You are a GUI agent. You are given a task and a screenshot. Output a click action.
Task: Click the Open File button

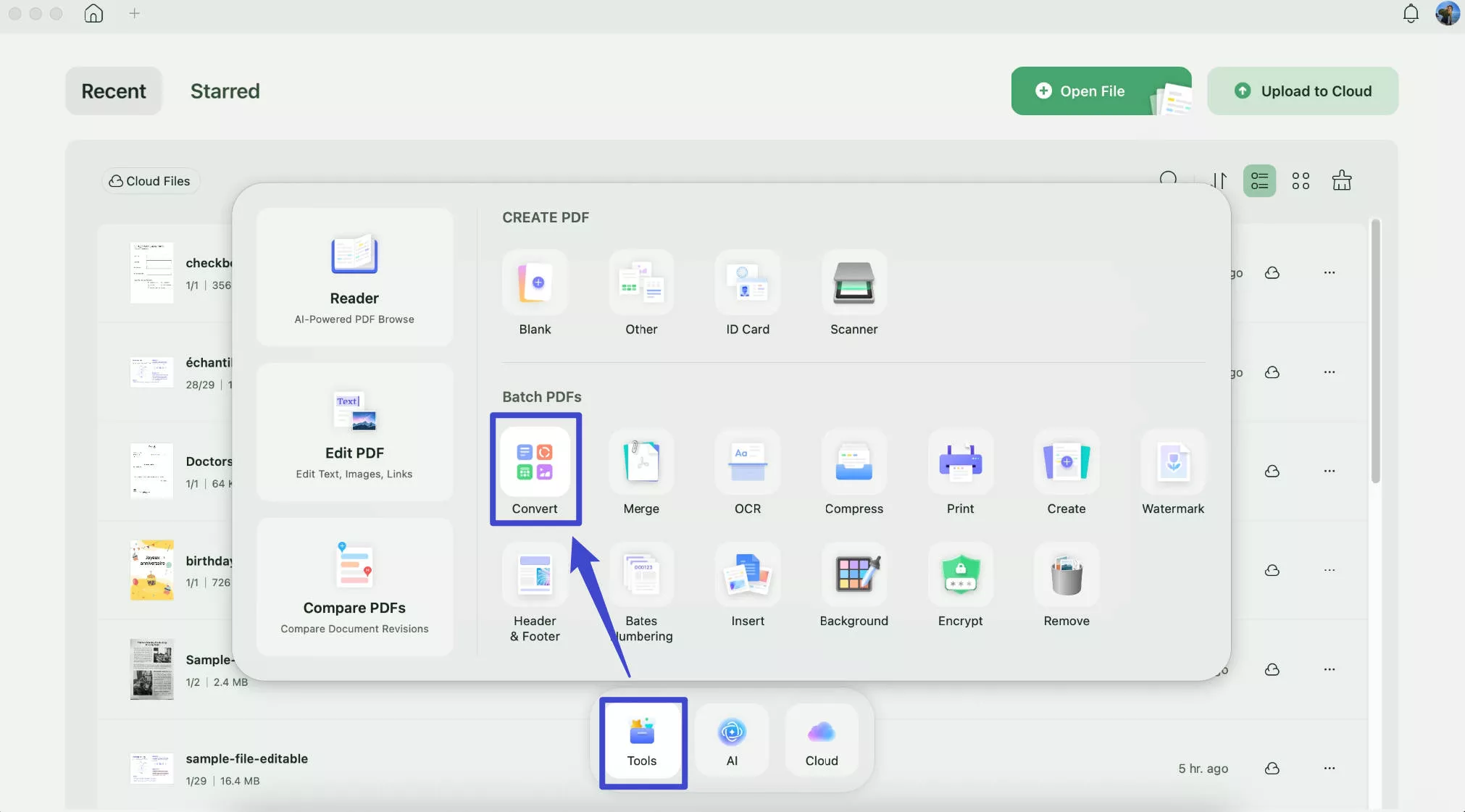tap(1101, 91)
